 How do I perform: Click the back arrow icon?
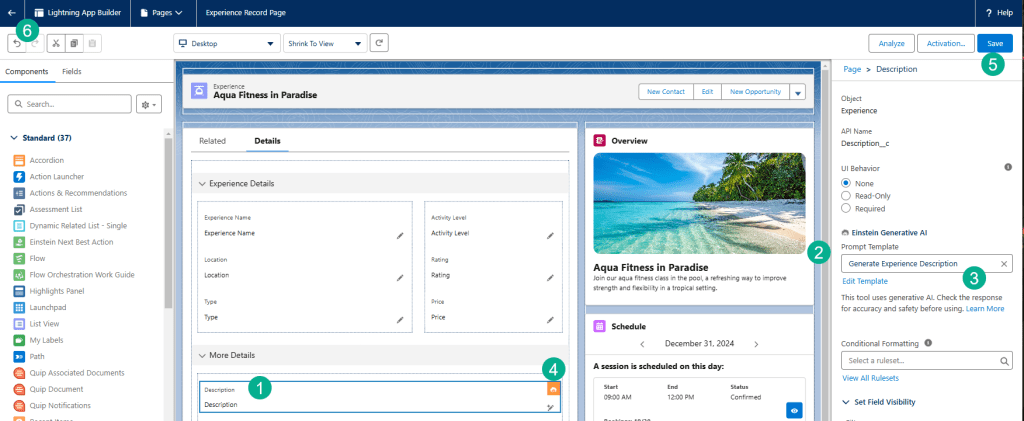click(10, 13)
